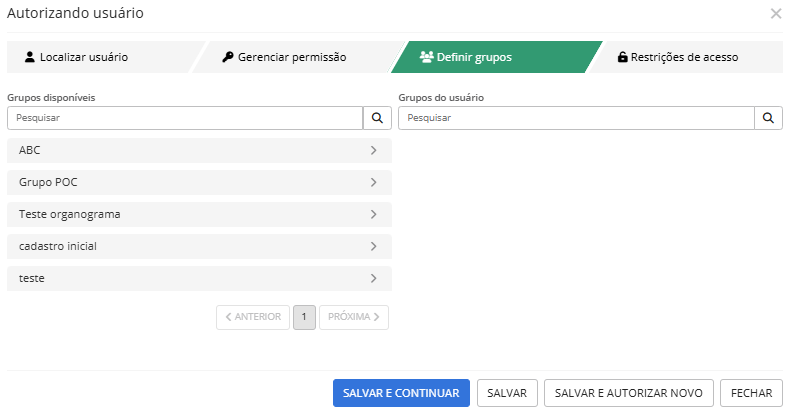
Task: Click the chevron arrow on the teste row
Action: (373, 278)
